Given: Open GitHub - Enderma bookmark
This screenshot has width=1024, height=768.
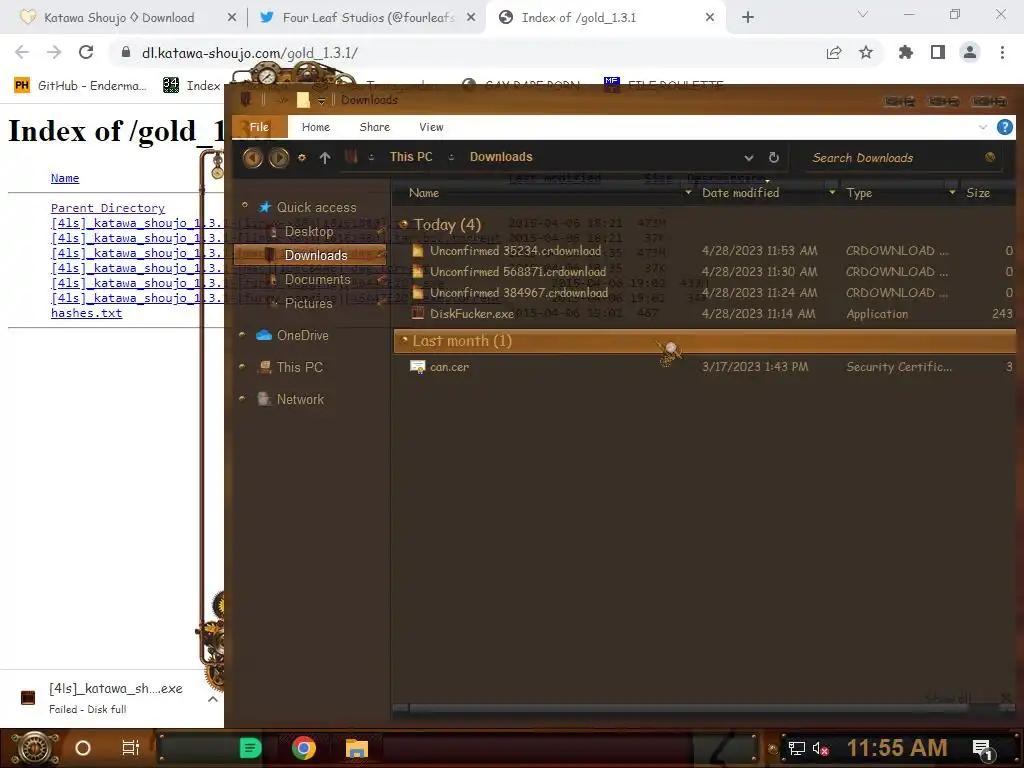Looking at the screenshot, I should [80, 85].
